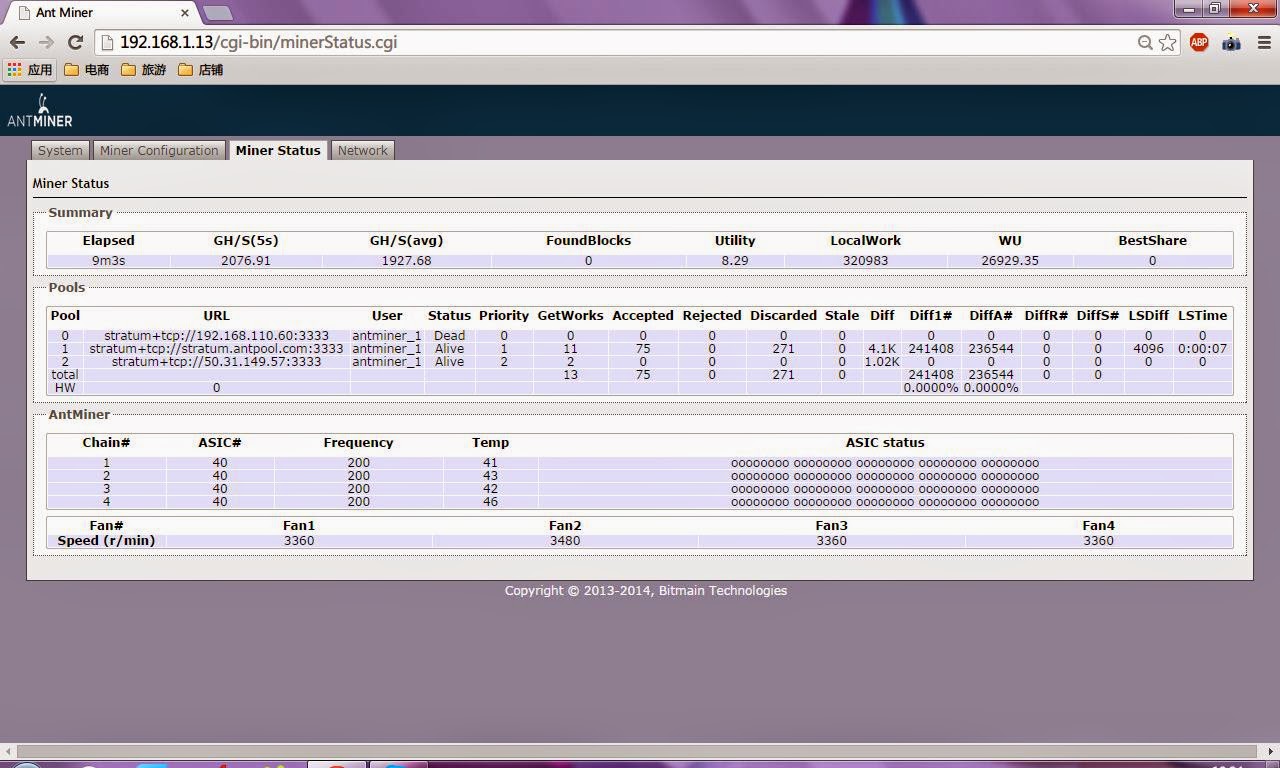Click the temperature 41 for chain 1
1280x768 pixels.
coord(490,463)
